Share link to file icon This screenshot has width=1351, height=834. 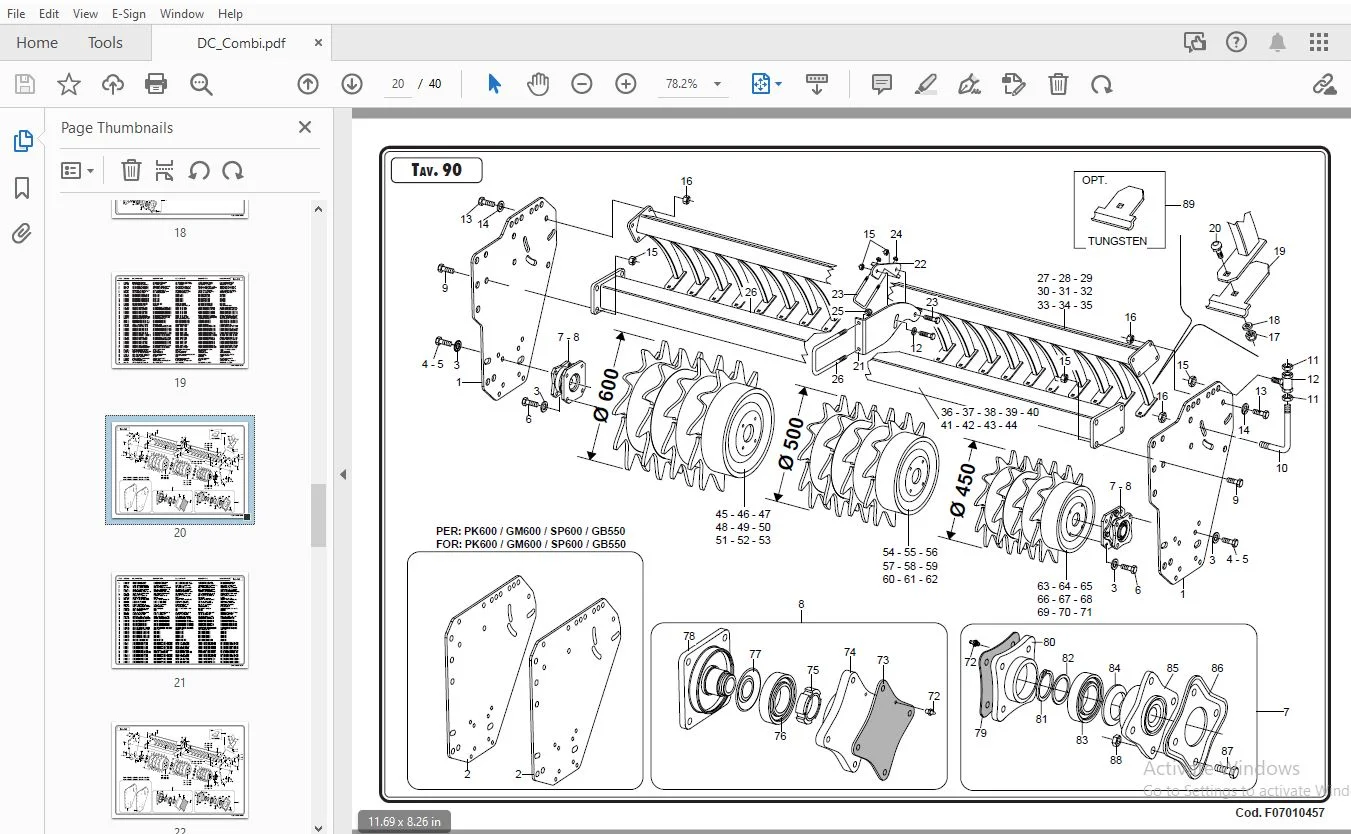1324,84
